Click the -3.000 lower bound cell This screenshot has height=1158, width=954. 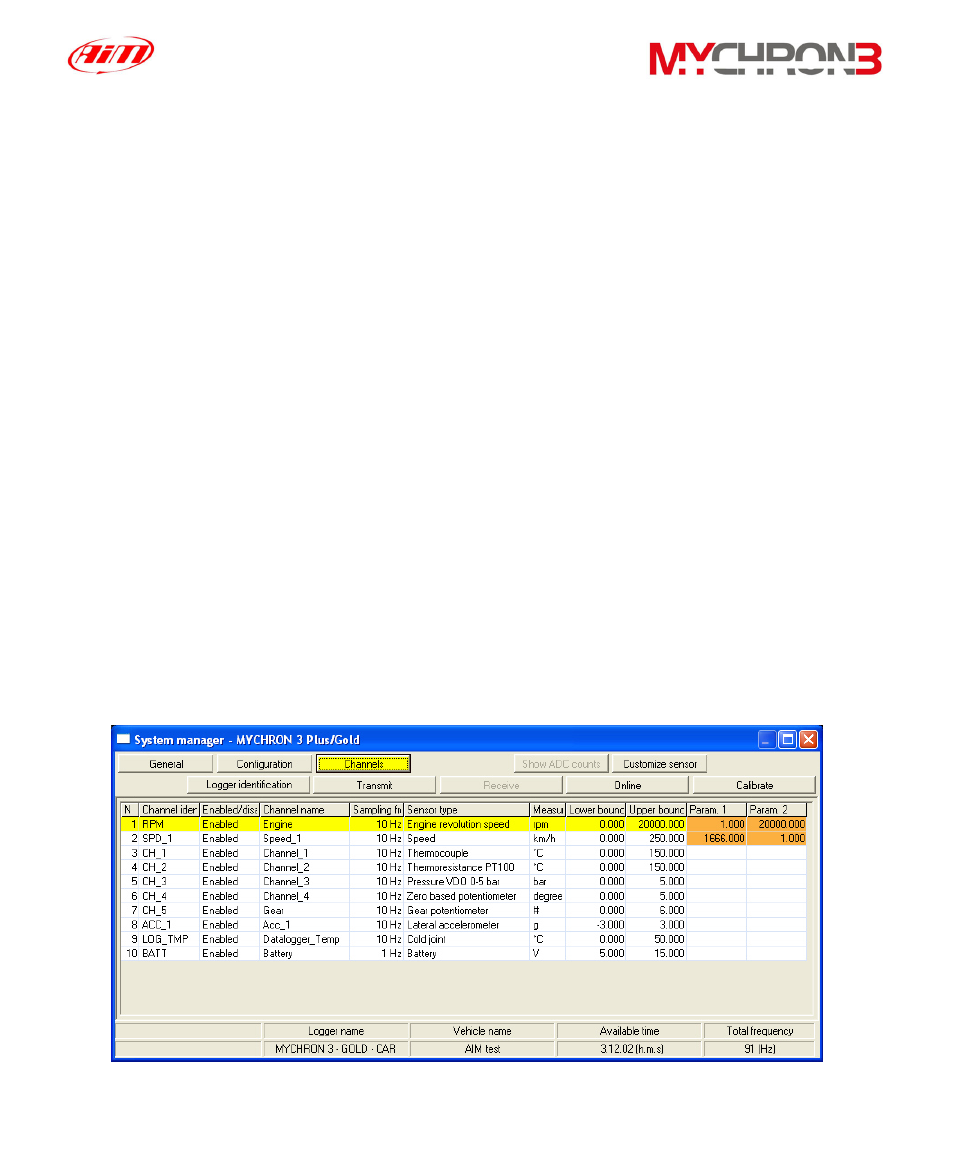[596, 925]
